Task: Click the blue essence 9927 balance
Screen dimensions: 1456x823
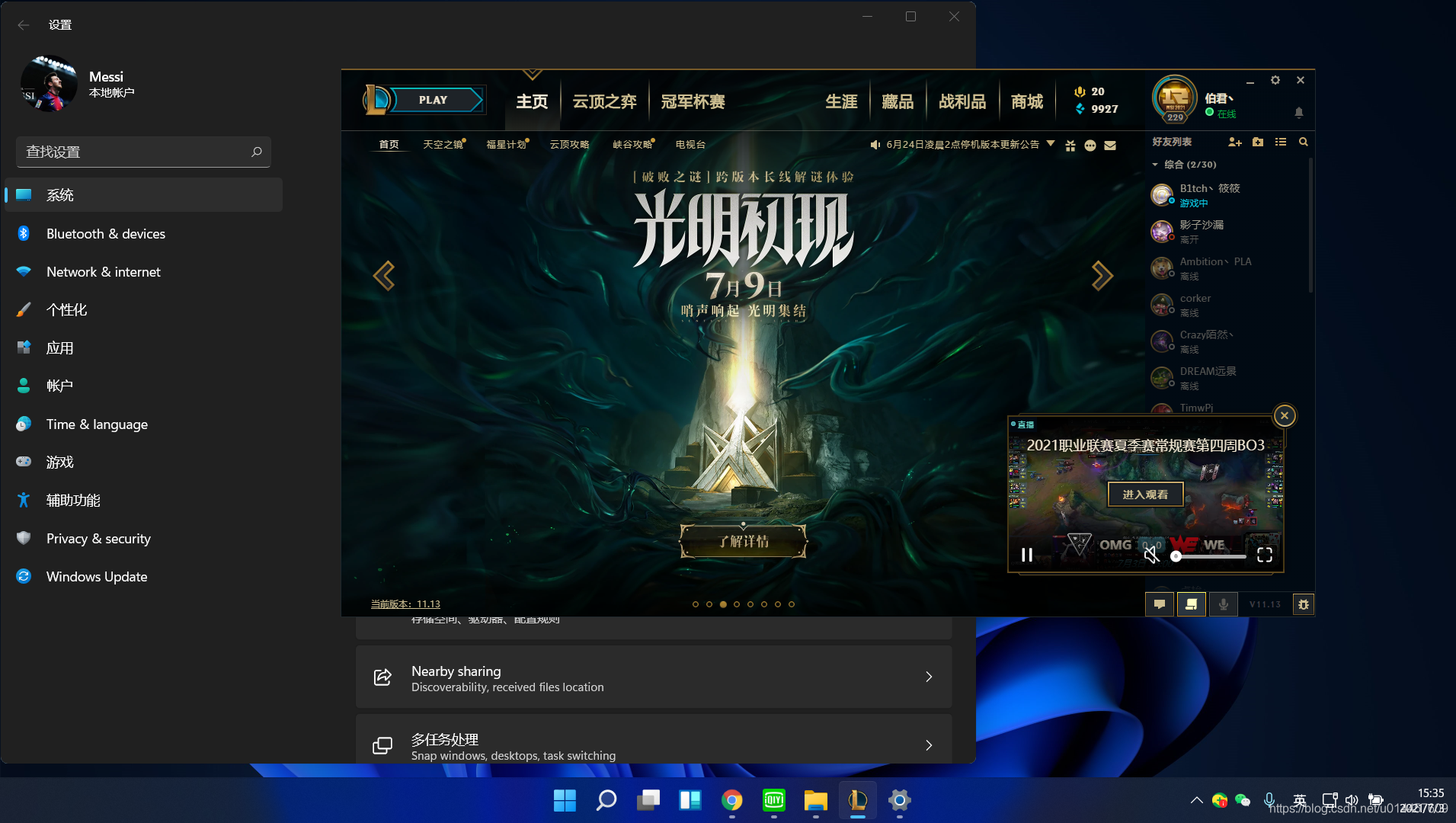Action: (1097, 109)
